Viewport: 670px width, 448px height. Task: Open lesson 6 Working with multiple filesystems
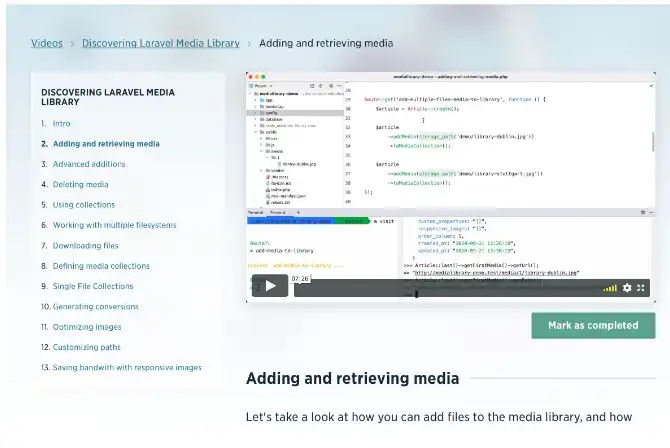(x=115, y=225)
